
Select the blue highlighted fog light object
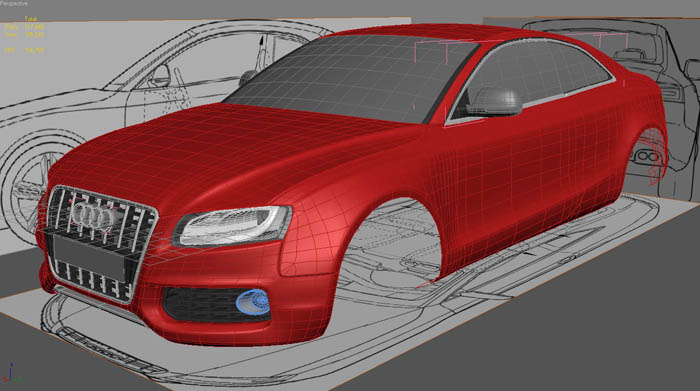(253, 301)
